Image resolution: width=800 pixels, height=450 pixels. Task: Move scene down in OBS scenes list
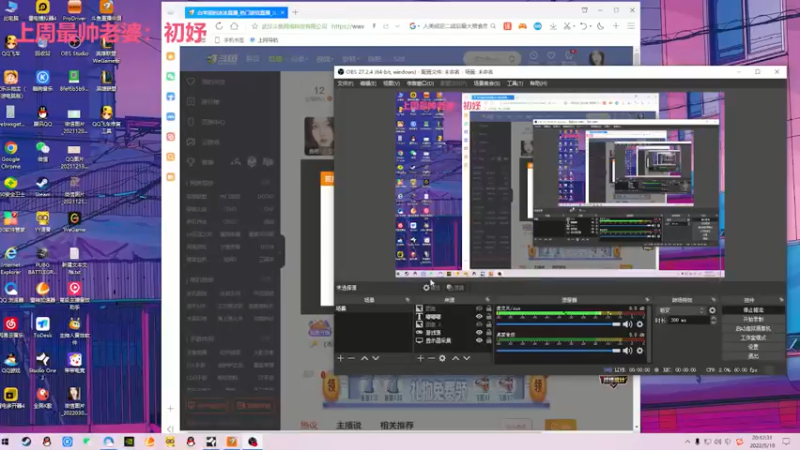[376, 358]
